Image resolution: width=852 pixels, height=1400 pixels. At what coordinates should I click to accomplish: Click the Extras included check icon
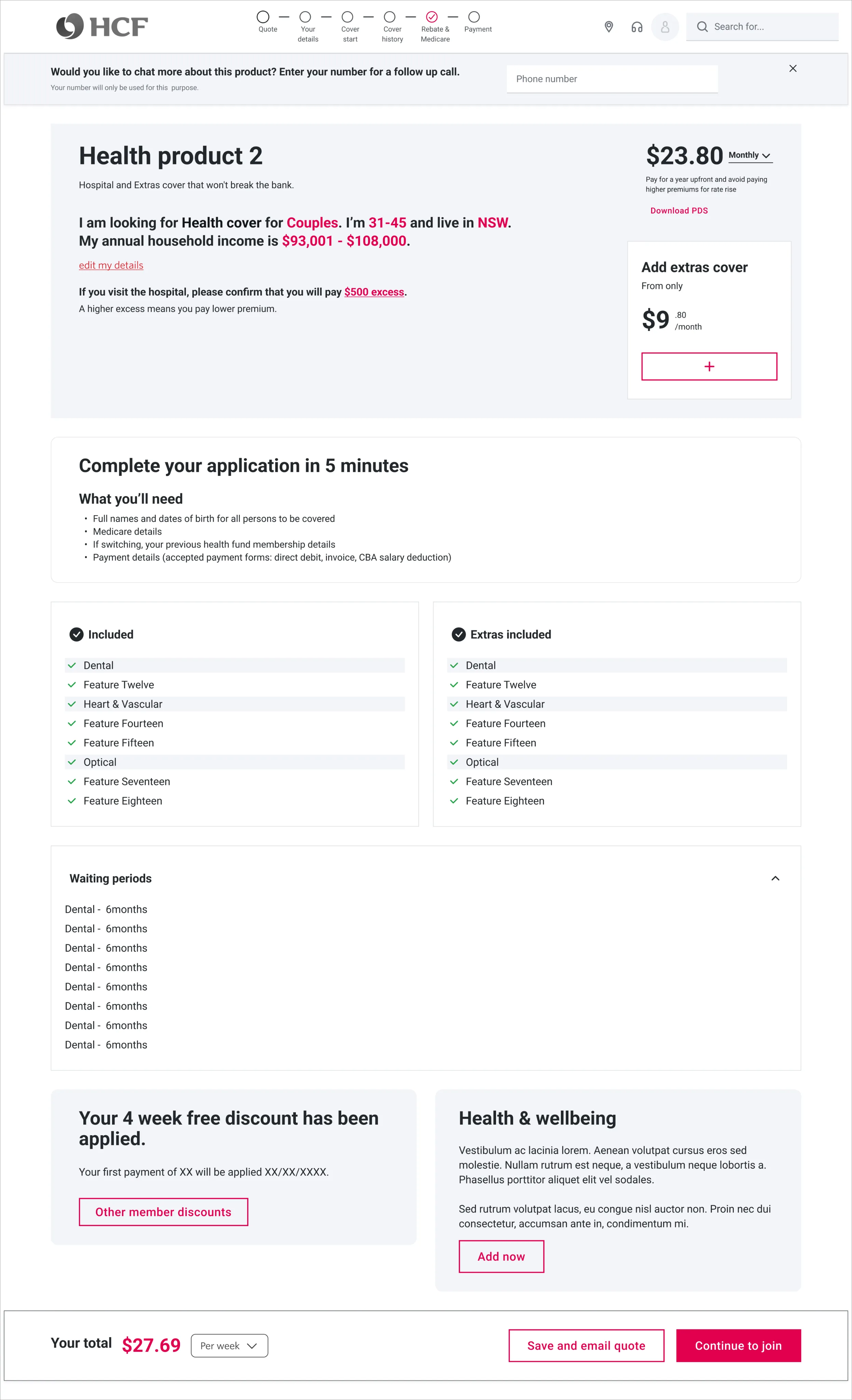click(458, 635)
